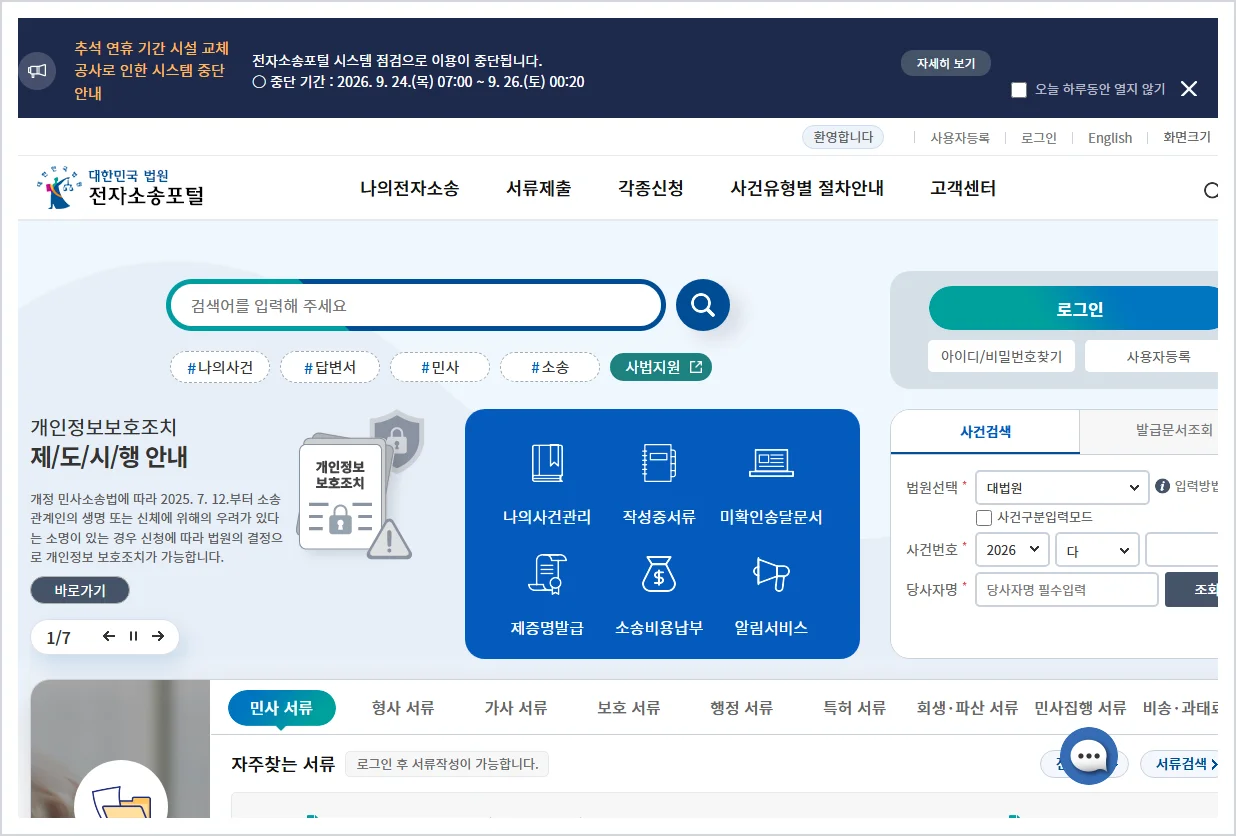Open the 서류제출 menu
Image resolution: width=1236 pixels, height=836 pixels.
pos(539,188)
